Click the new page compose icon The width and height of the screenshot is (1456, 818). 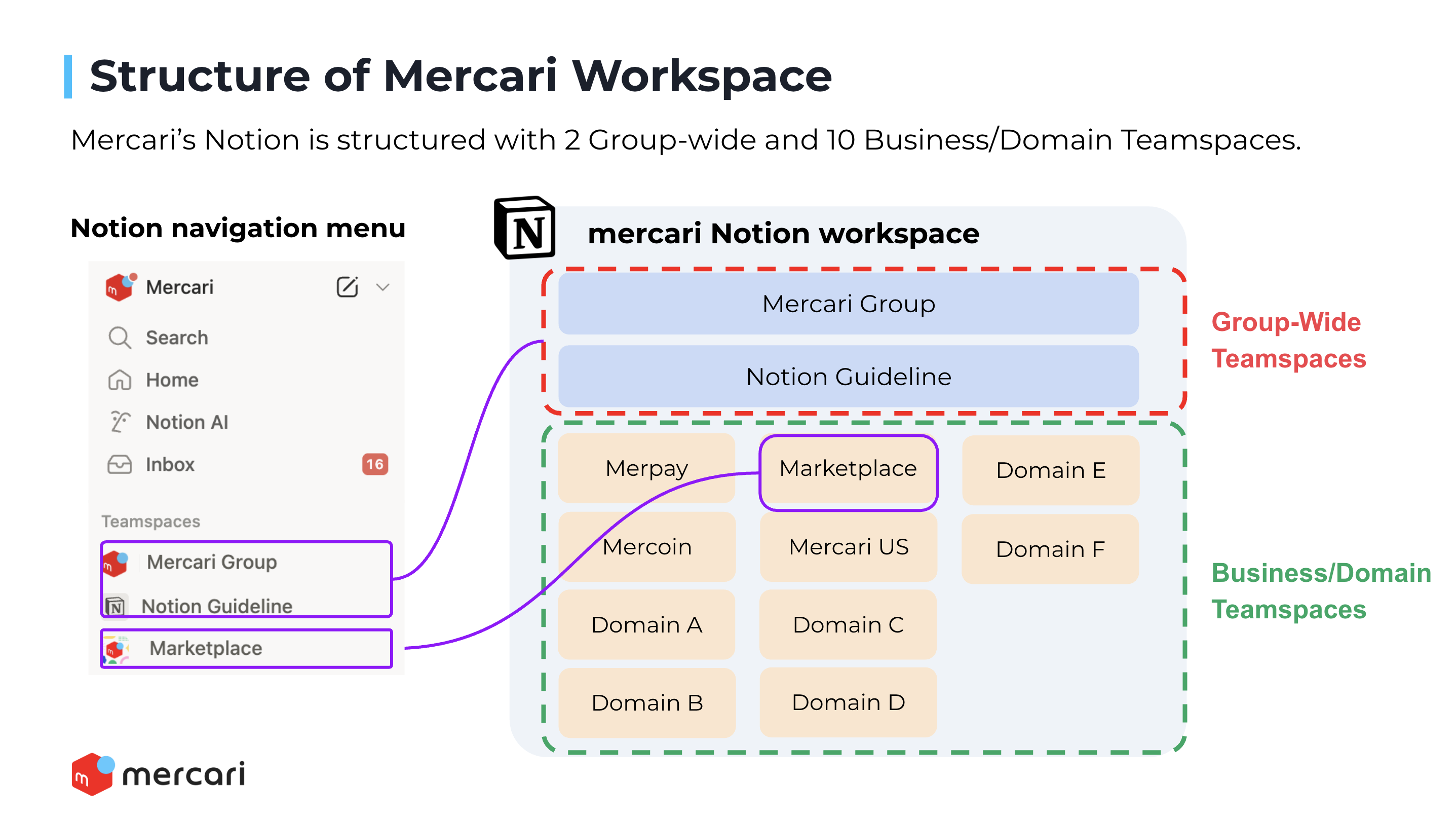tap(347, 287)
